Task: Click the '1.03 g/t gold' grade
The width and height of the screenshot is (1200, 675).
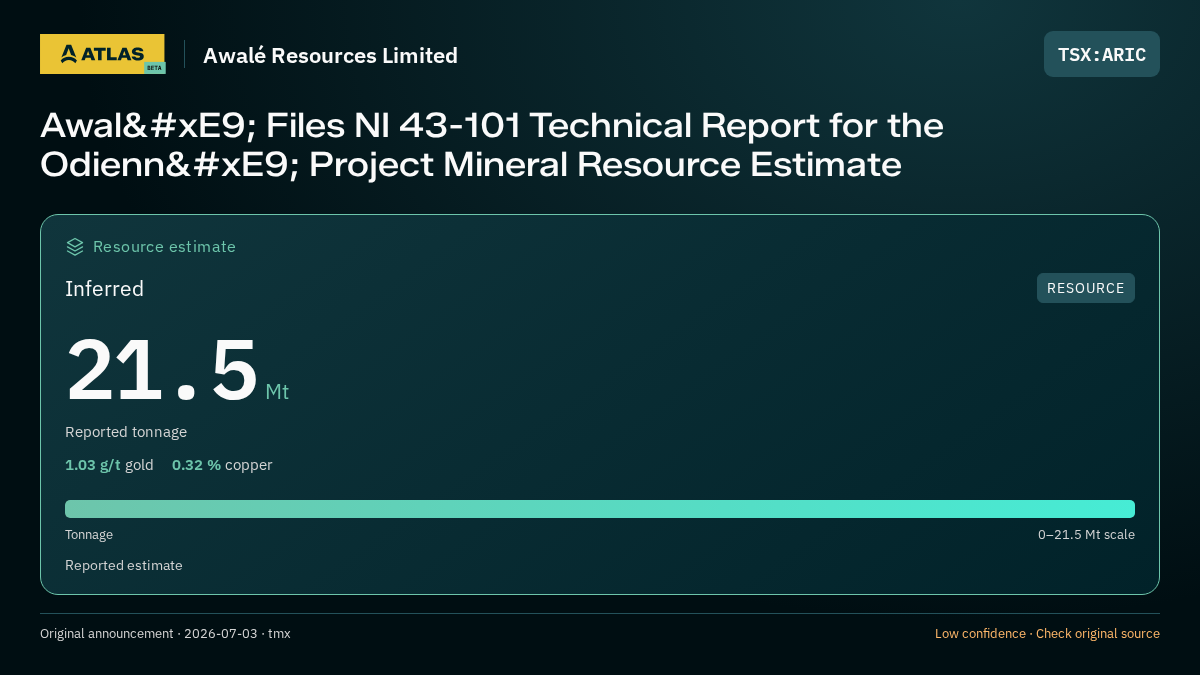Action: 109,465
